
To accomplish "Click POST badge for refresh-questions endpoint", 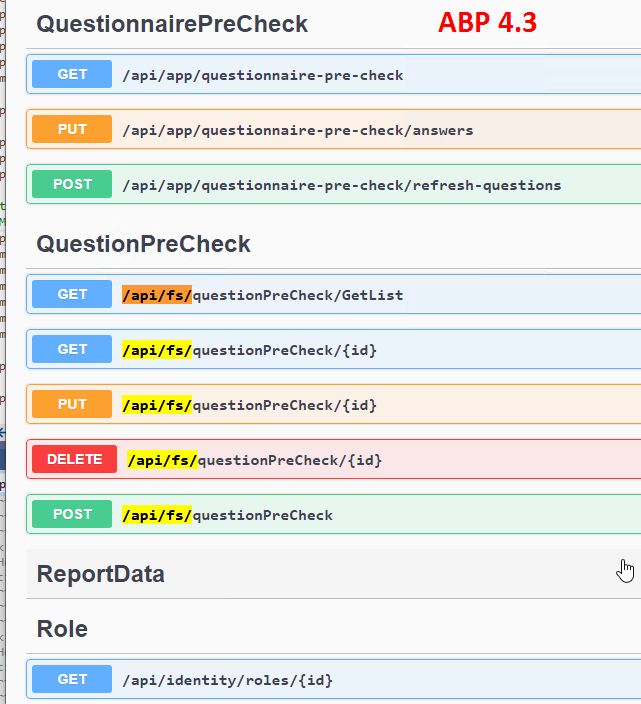I will 72,185.
